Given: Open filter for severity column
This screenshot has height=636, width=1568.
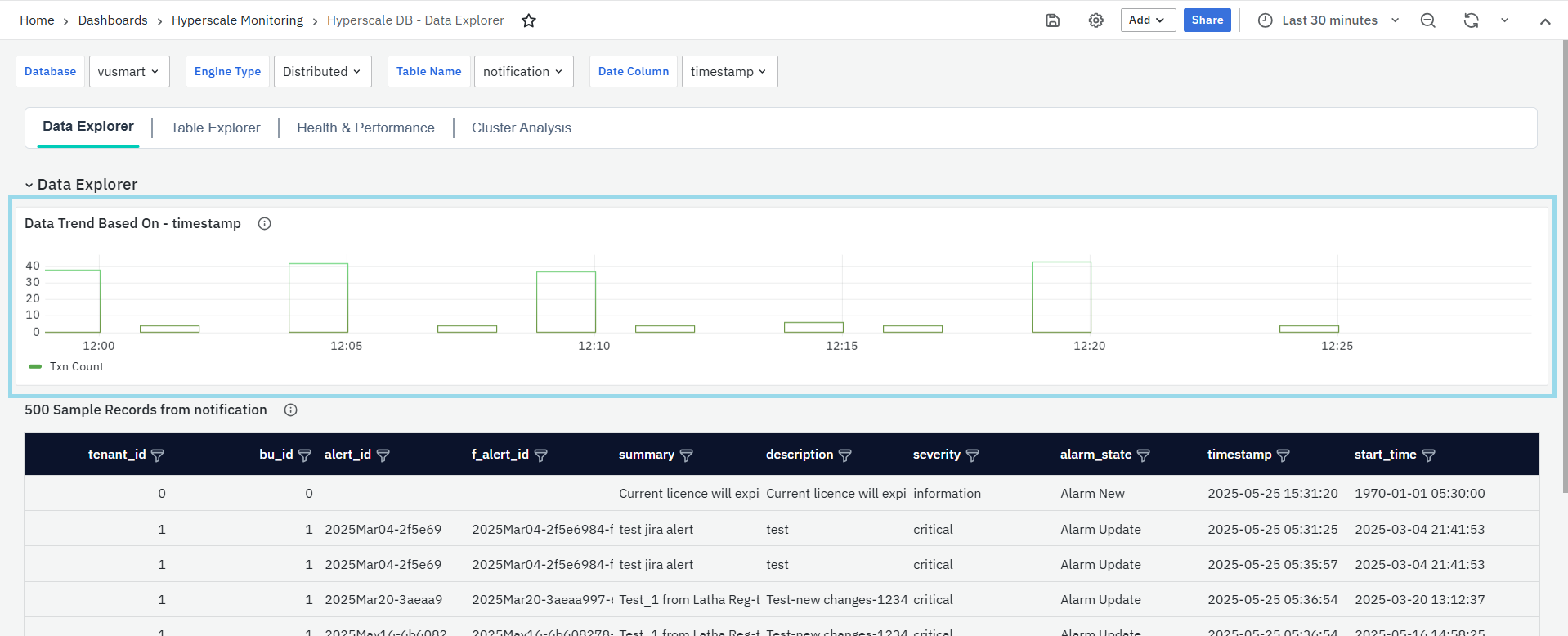Looking at the screenshot, I should [x=973, y=455].
